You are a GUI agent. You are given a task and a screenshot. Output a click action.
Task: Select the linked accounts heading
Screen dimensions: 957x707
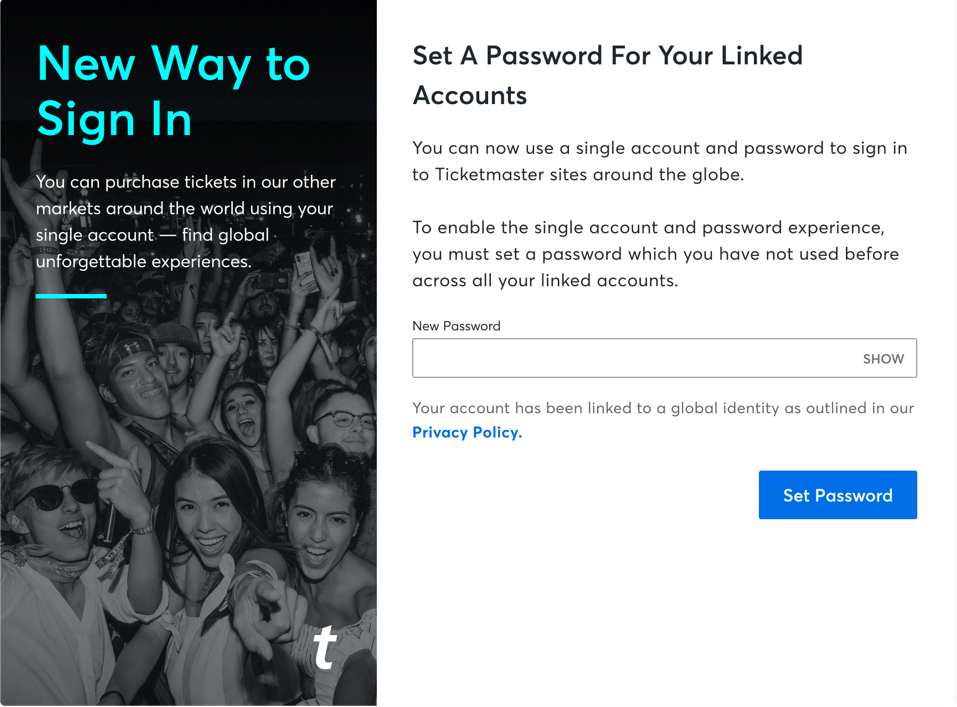point(607,75)
